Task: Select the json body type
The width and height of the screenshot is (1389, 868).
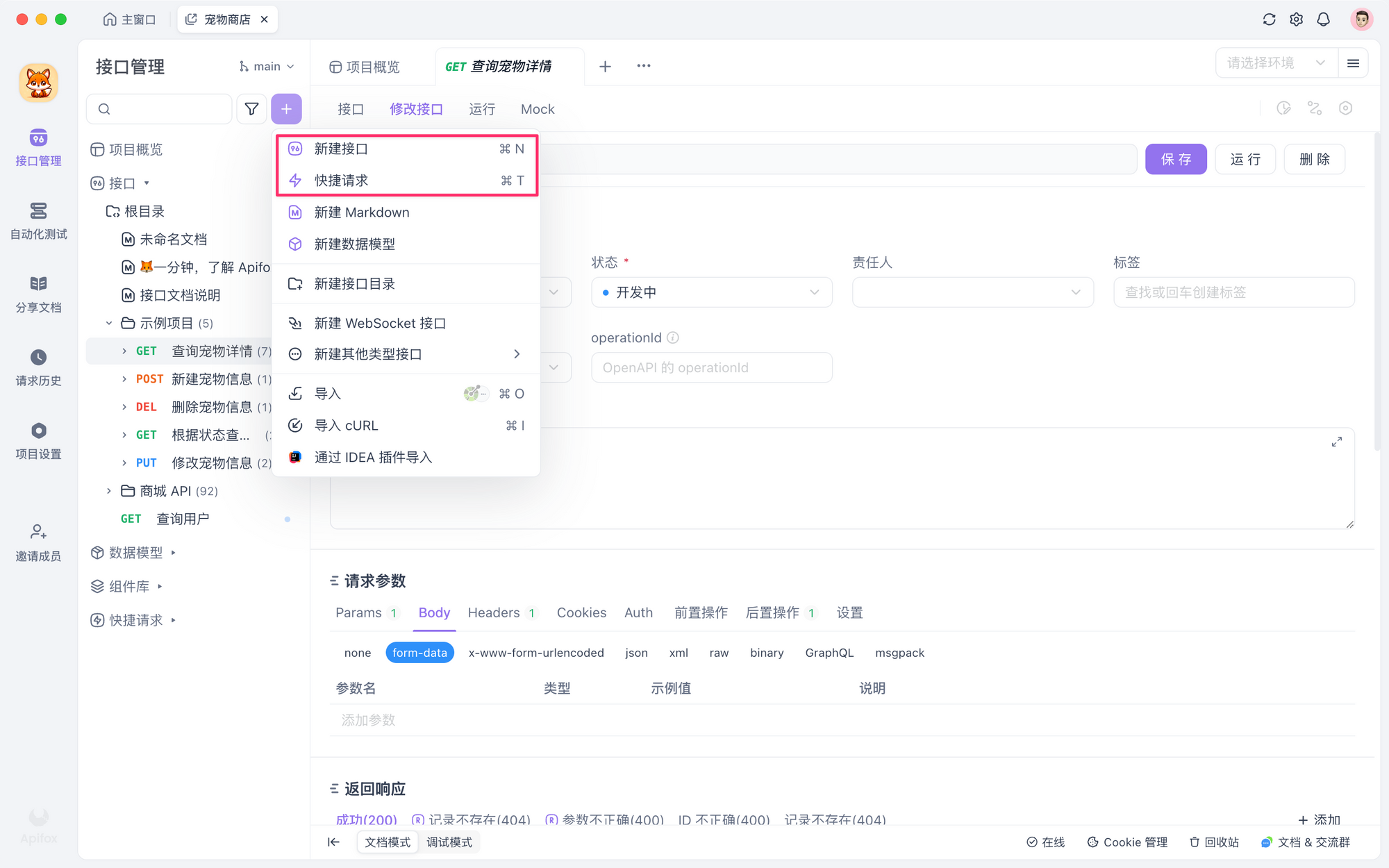Action: click(x=636, y=653)
